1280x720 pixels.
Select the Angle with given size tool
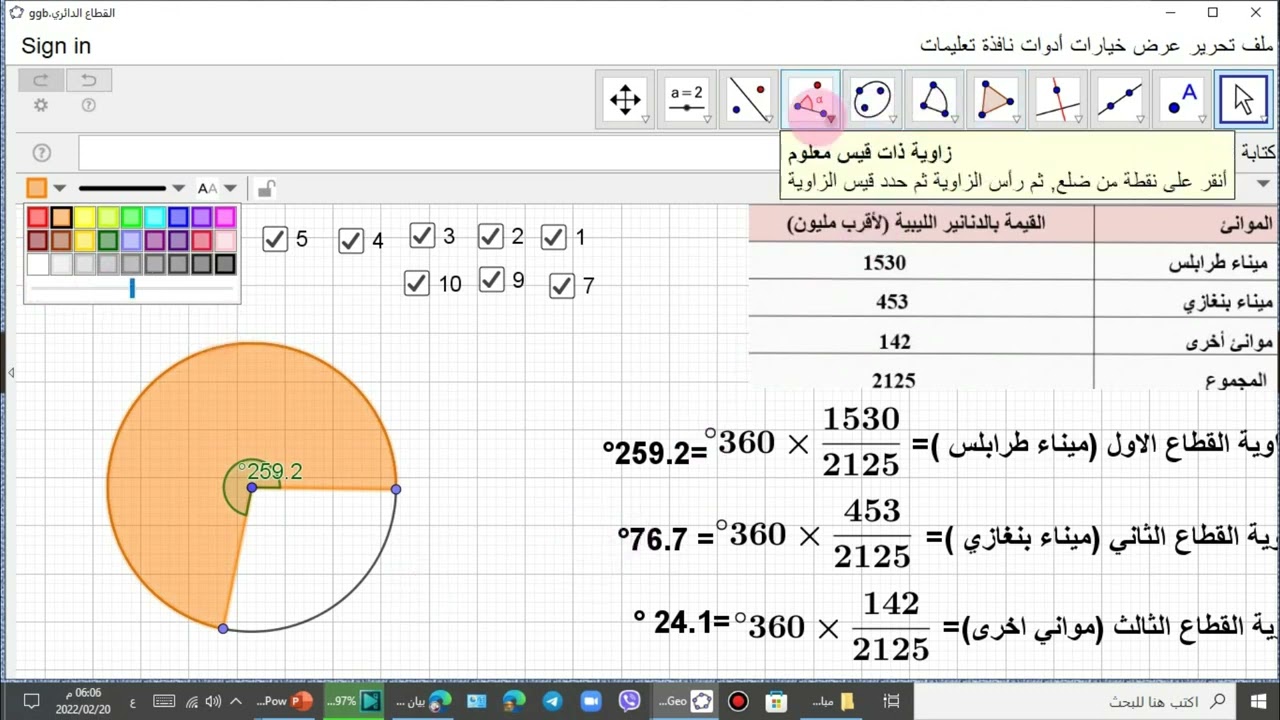click(810, 99)
